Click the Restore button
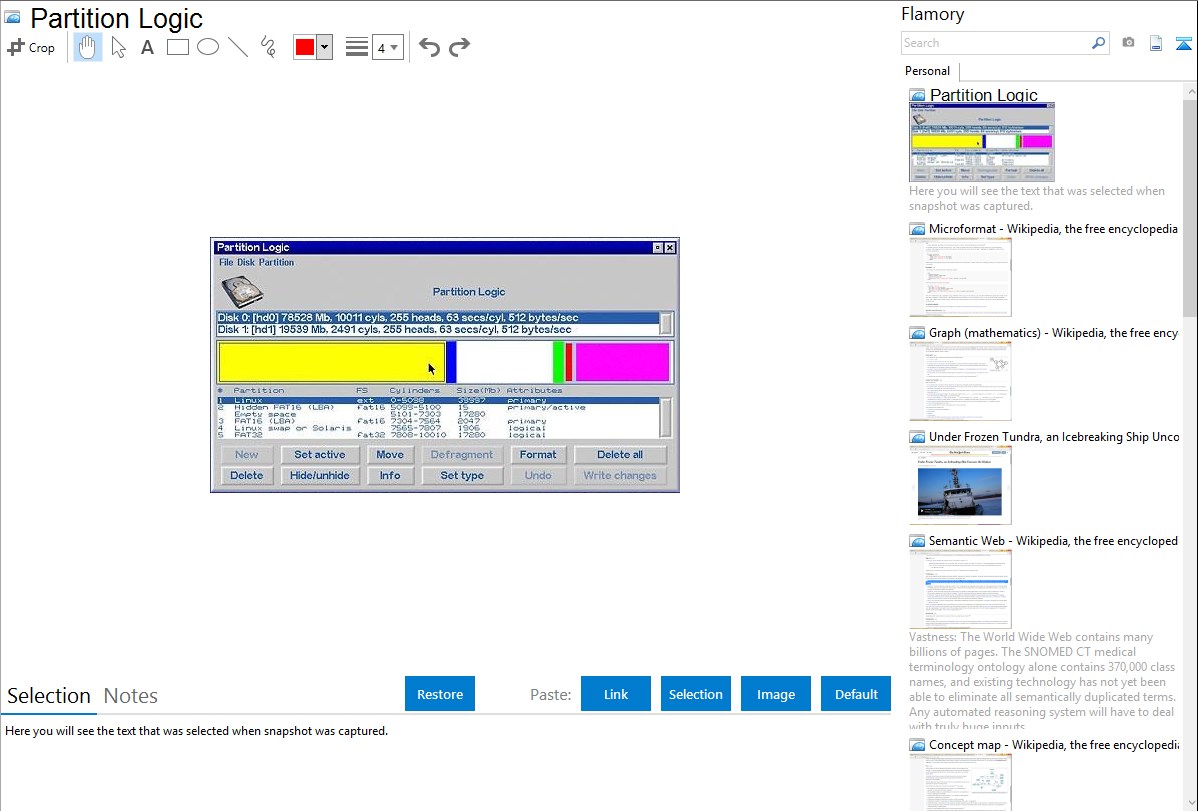Viewport: 1198px width, 811px height. point(440,694)
